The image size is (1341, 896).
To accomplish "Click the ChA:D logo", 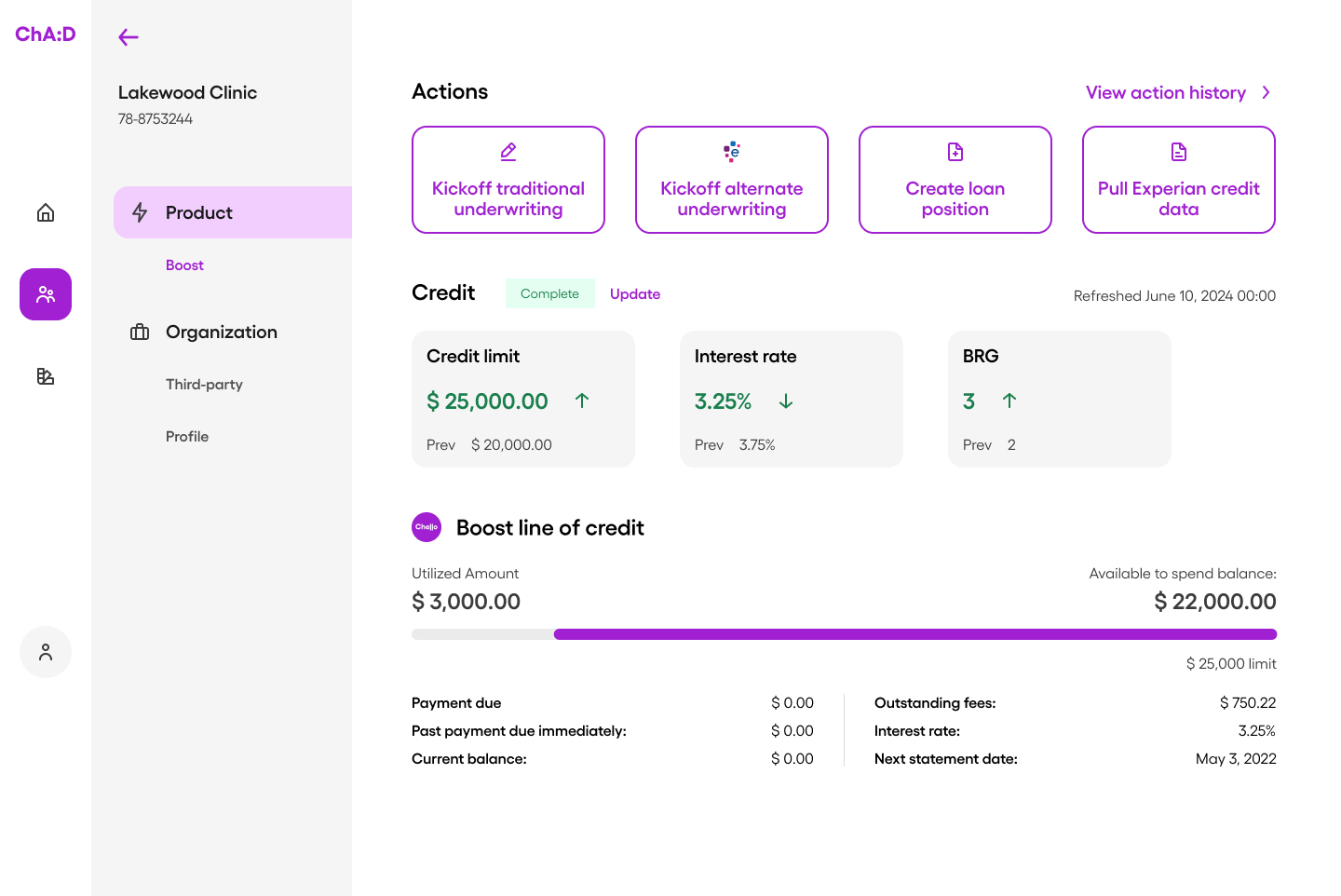I will pyautogui.click(x=46, y=34).
